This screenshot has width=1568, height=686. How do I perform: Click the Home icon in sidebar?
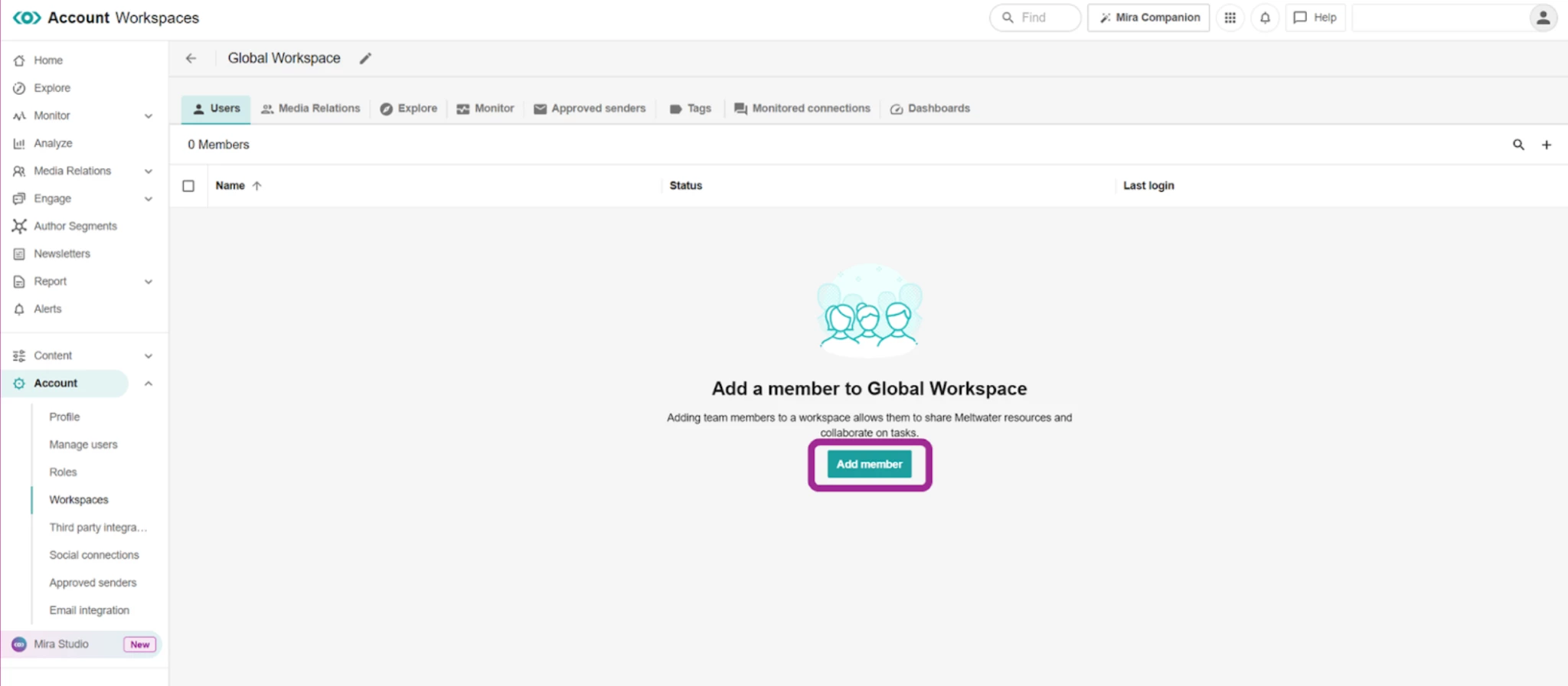pyautogui.click(x=19, y=60)
